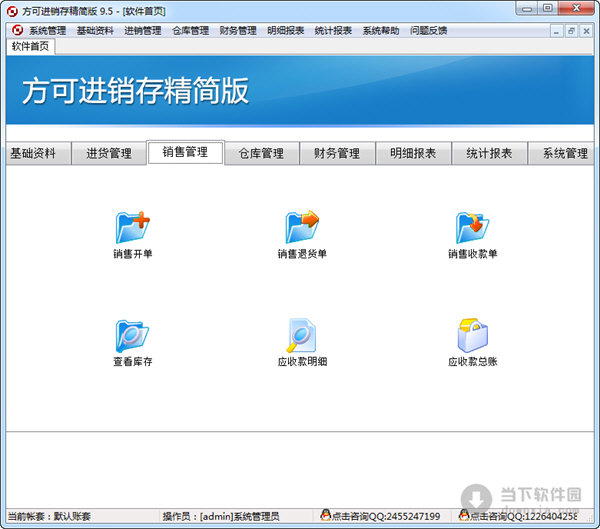Click the 应收款总账 label text
Screen dimensions: 600x529
click(473, 362)
